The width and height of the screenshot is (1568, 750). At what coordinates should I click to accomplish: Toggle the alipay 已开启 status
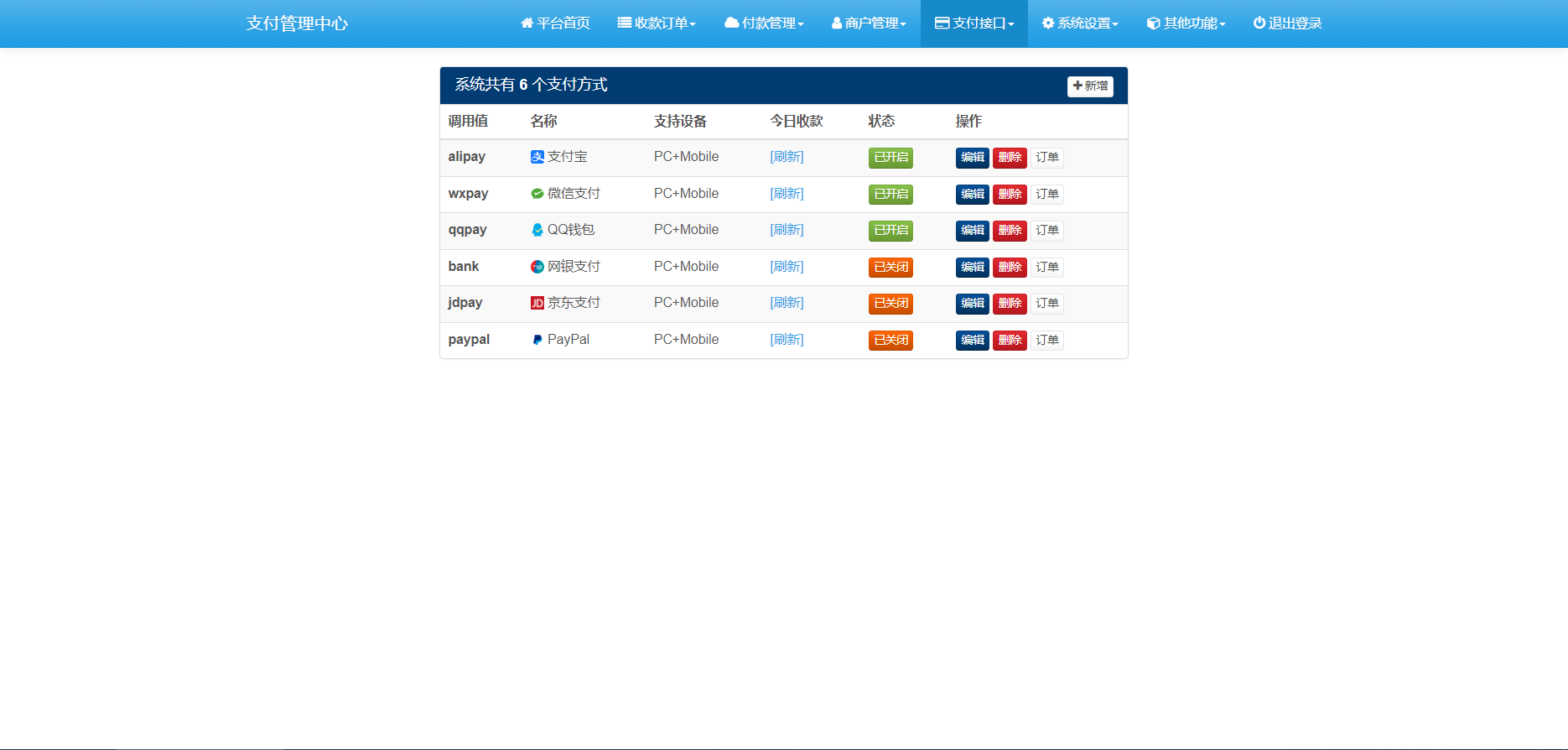[890, 158]
